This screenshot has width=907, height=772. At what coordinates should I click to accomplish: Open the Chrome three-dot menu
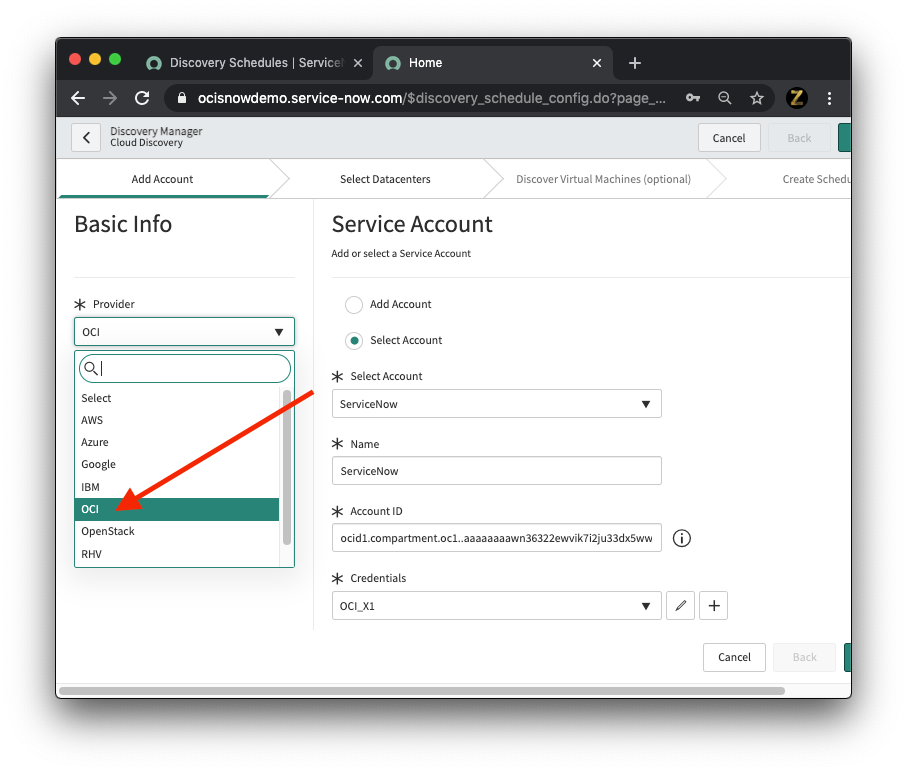pyautogui.click(x=829, y=98)
